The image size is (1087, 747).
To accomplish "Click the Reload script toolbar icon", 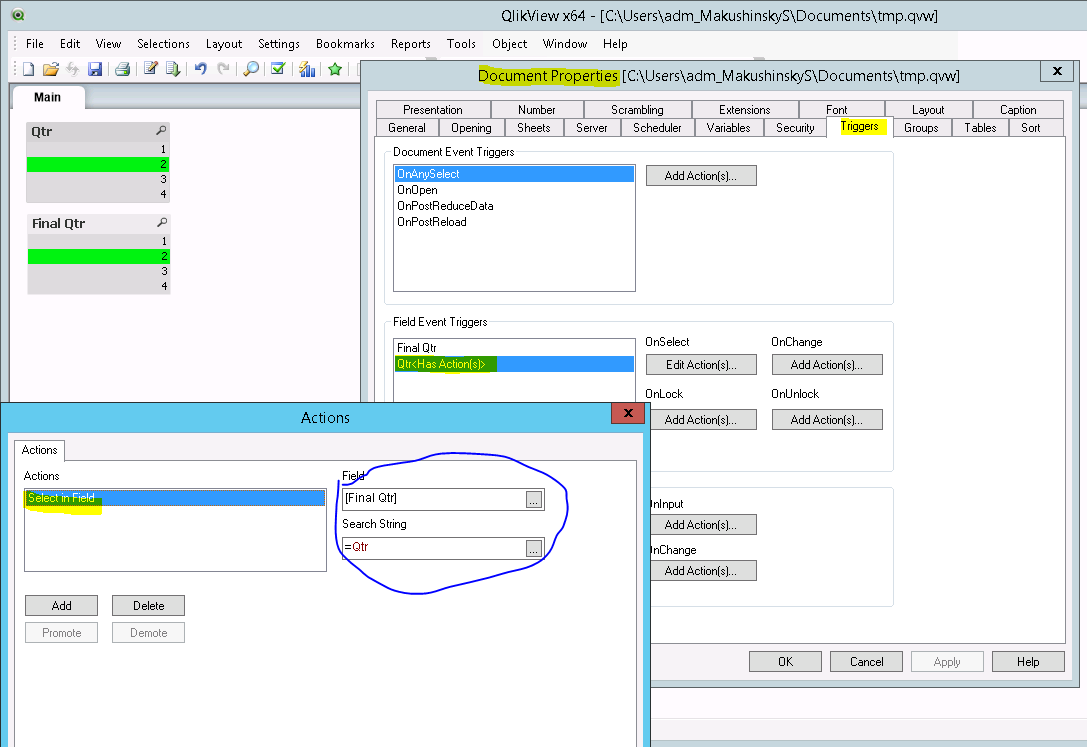I will click(173, 69).
